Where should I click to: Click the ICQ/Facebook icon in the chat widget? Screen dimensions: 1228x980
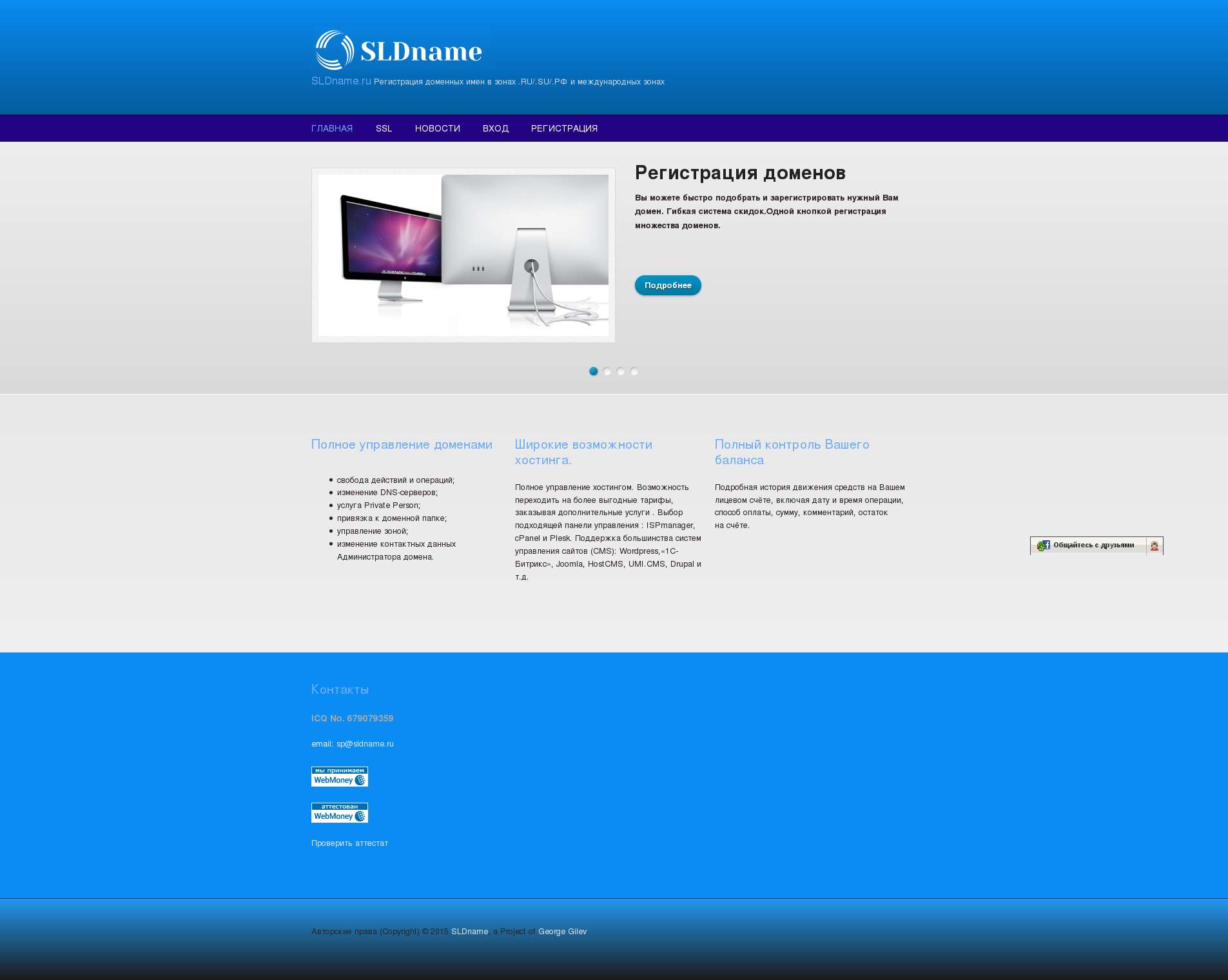click(x=1043, y=545)
